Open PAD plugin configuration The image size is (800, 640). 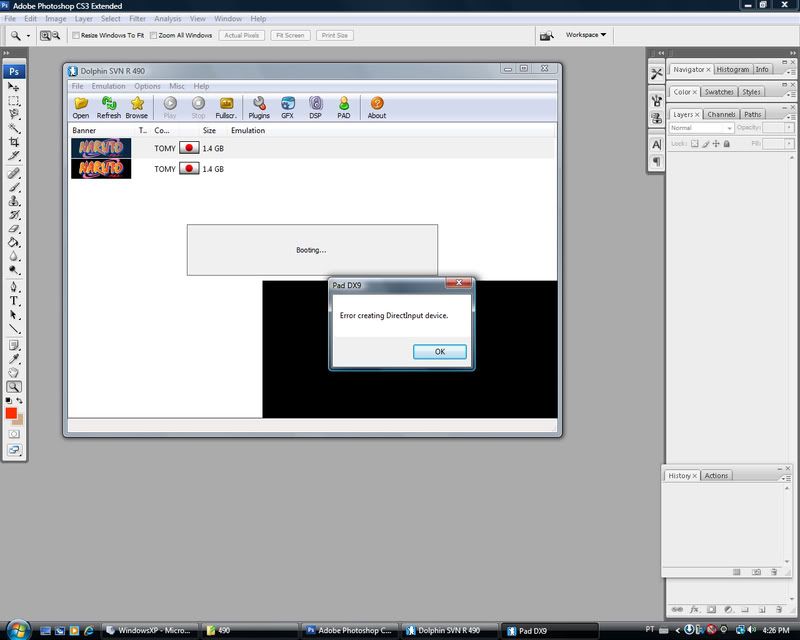click(x=344, y=108)
